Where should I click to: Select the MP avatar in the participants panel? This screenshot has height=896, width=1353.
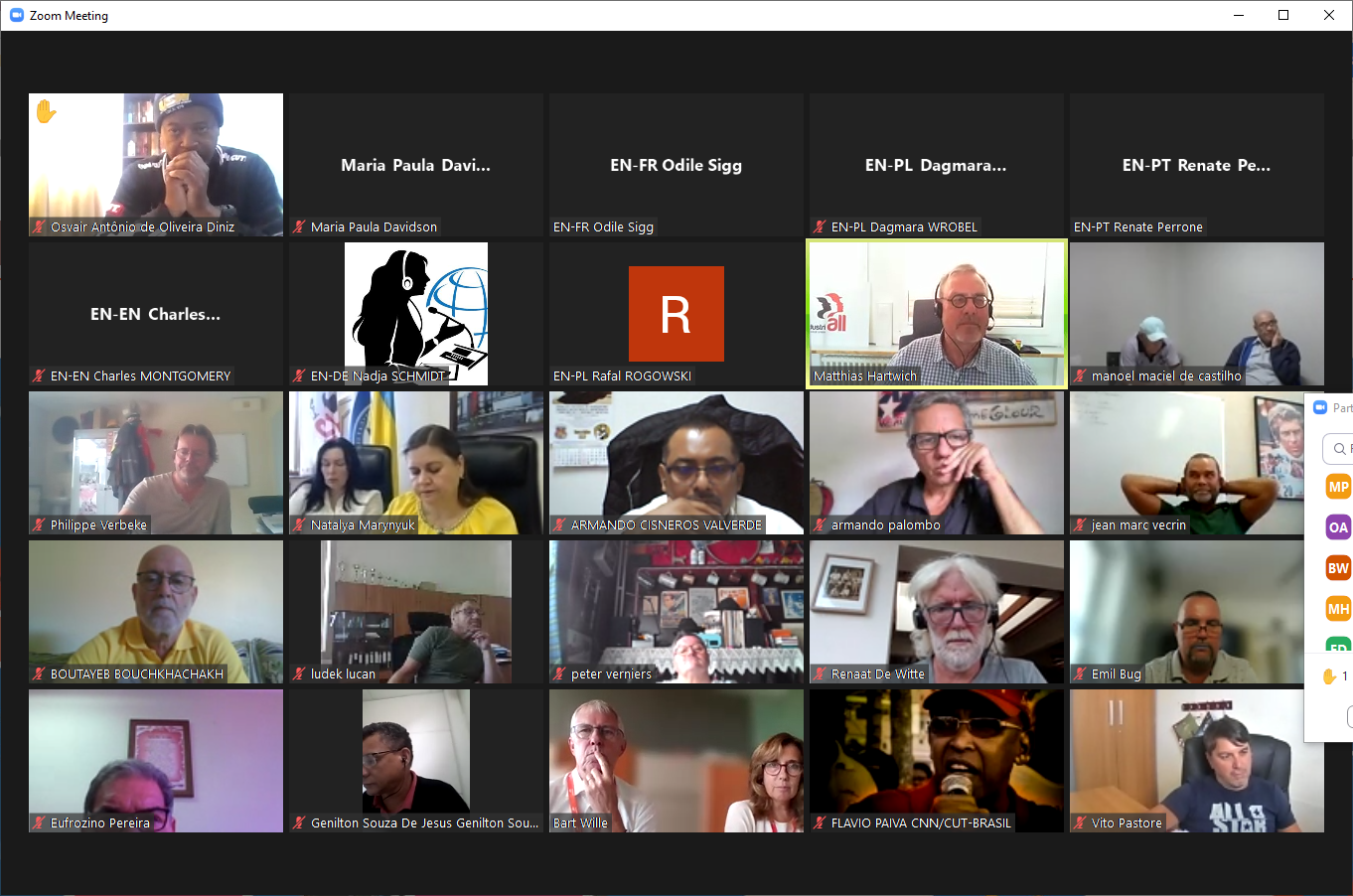(1338, 487)
